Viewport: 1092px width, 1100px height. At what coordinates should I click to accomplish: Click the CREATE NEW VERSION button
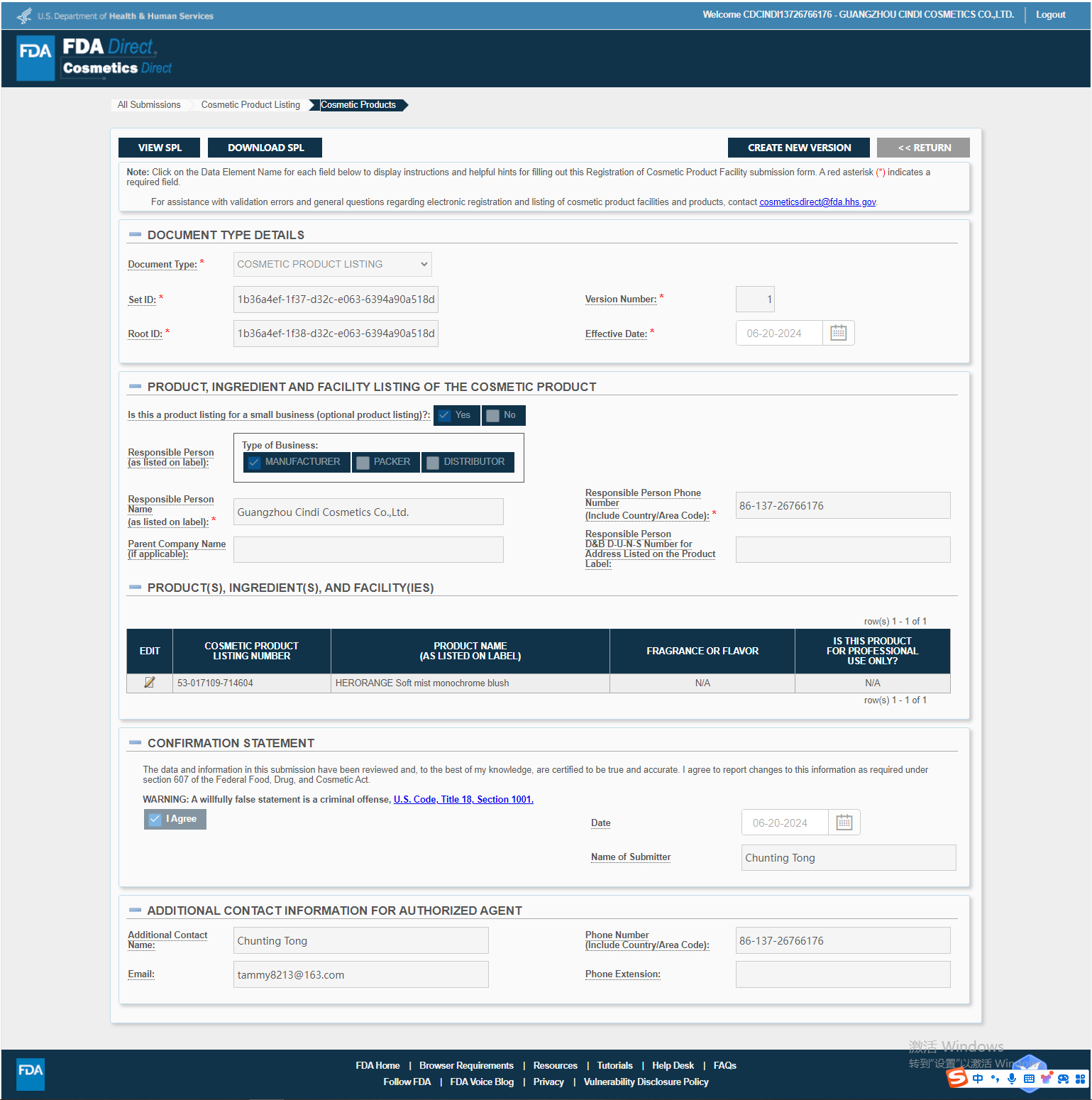pos(799,148)
